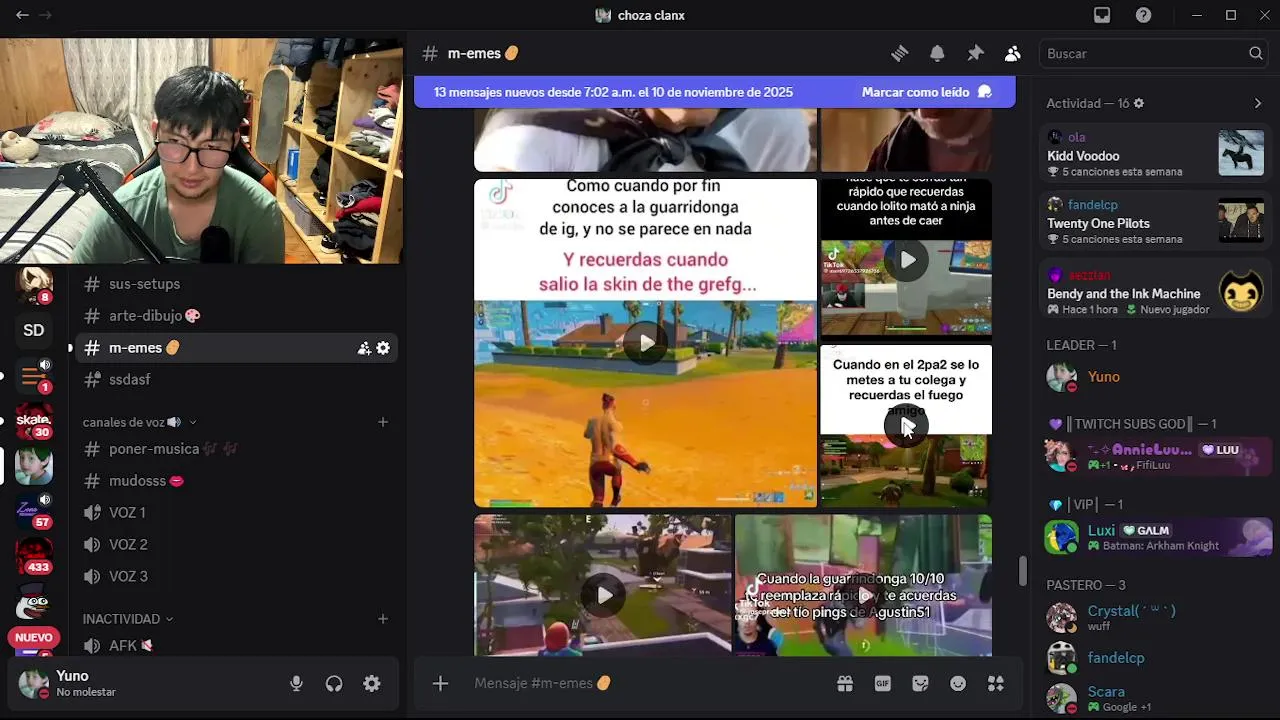Mark as read with Marcar como leído

[x=927, y=92]
